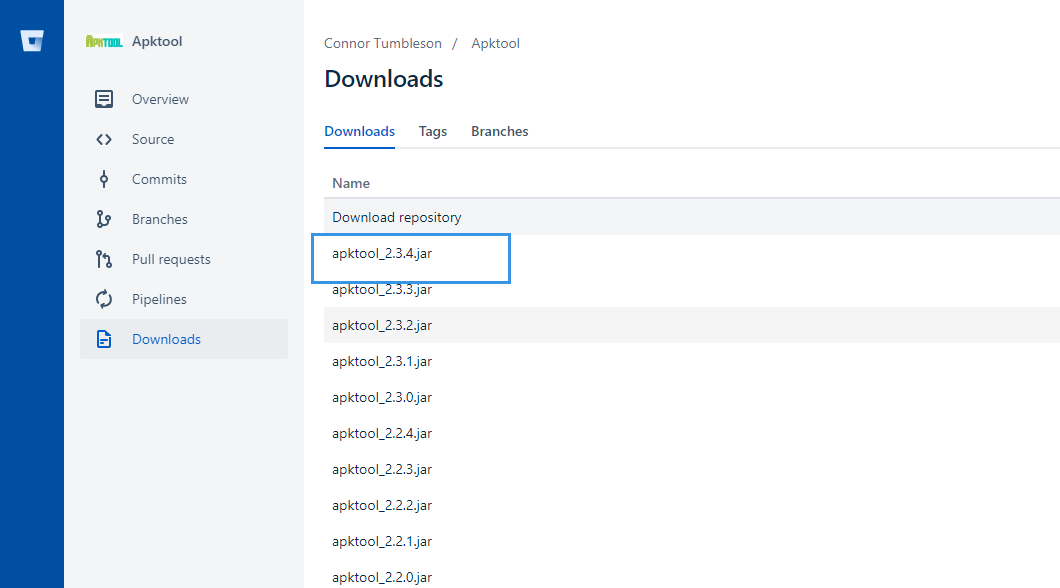
Task: Click the Apktool repository logo
Action: 104,41
